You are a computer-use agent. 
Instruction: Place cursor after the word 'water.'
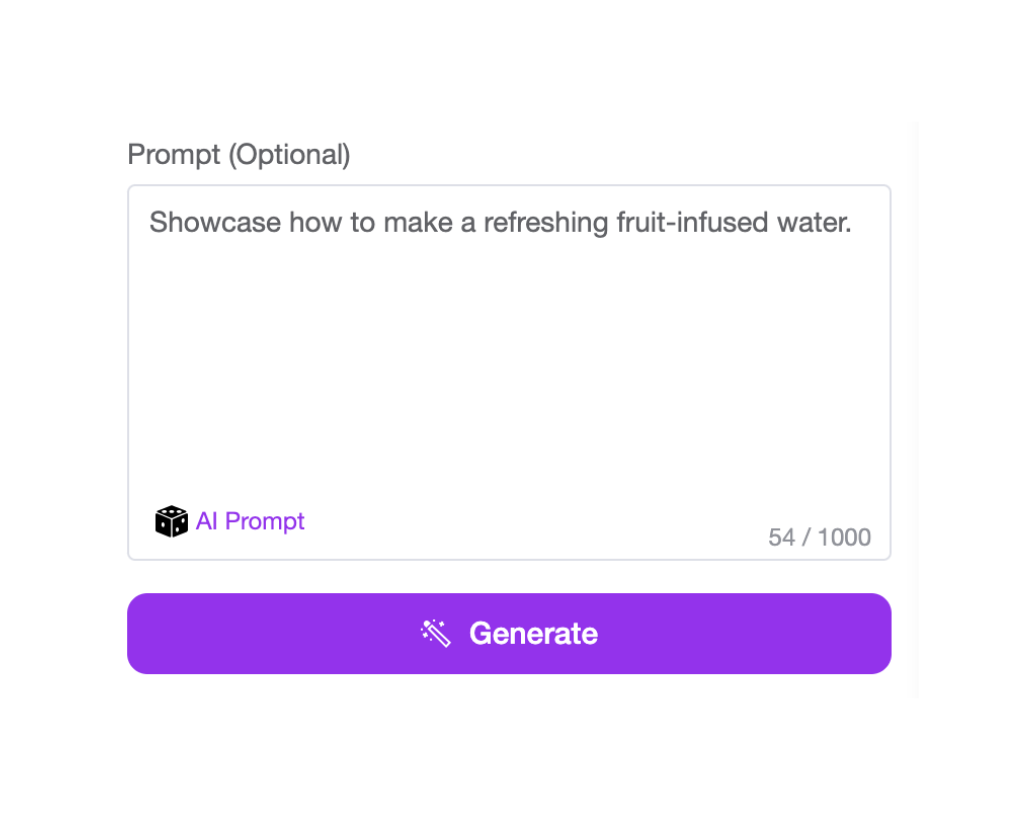tap(854, 223)
